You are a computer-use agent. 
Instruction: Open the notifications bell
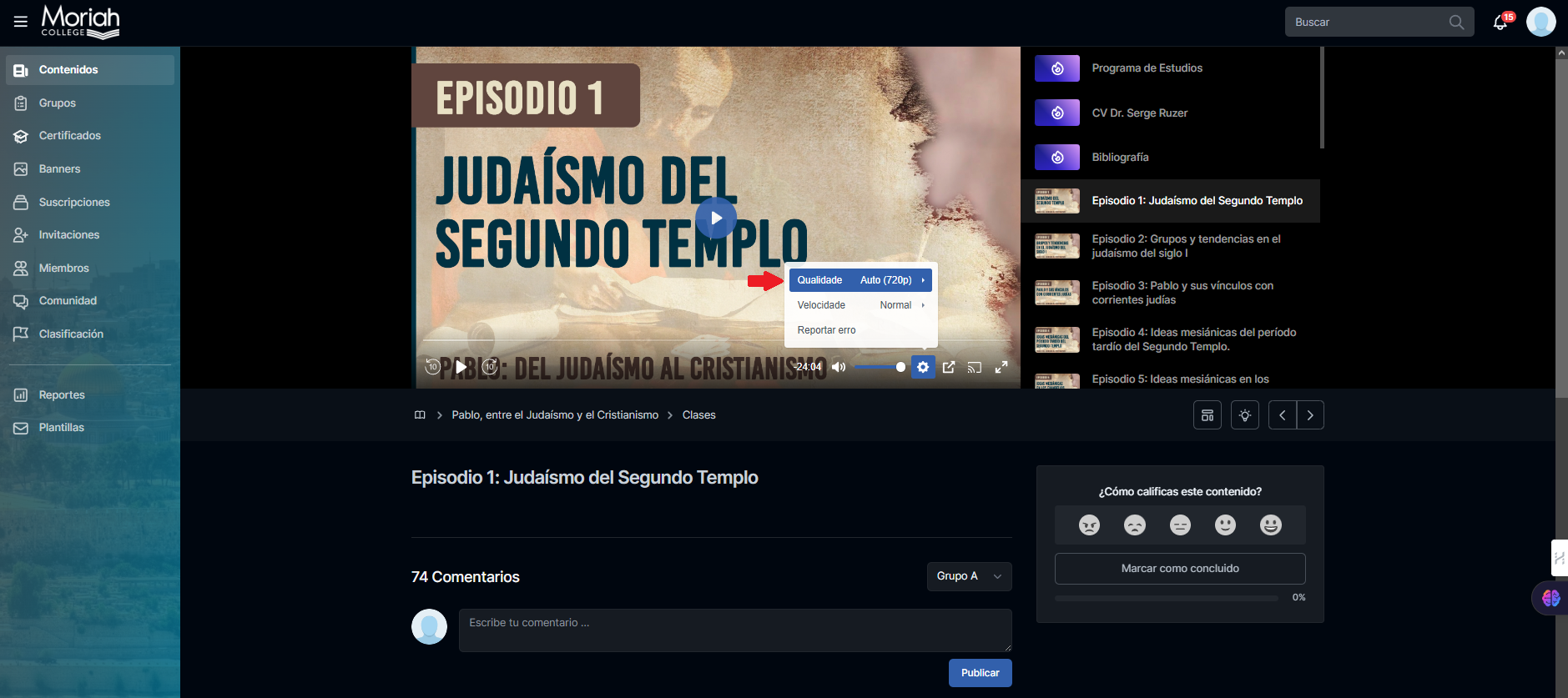point(1500,23)
